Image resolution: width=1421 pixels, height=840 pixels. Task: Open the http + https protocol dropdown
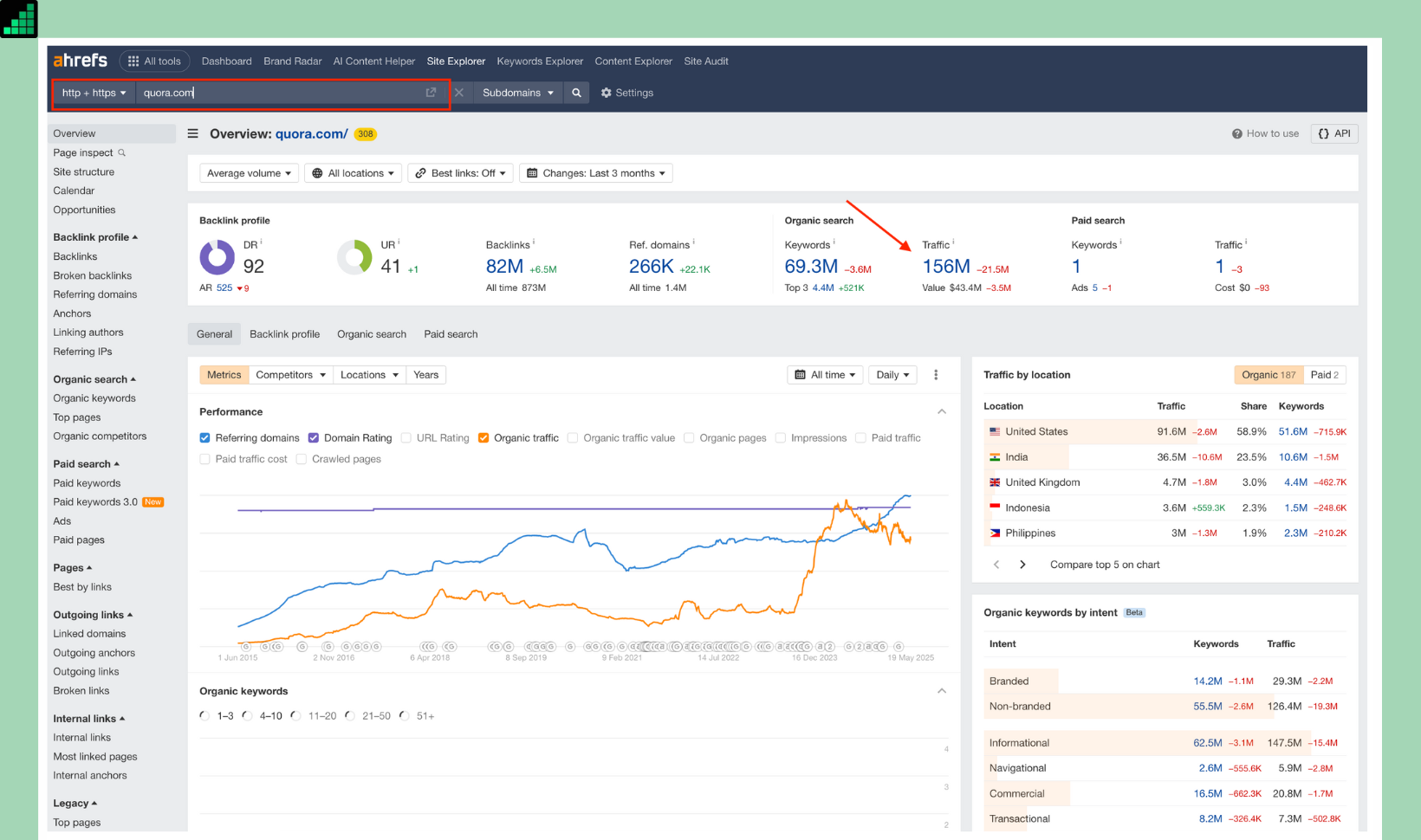(x=94, y=93)
